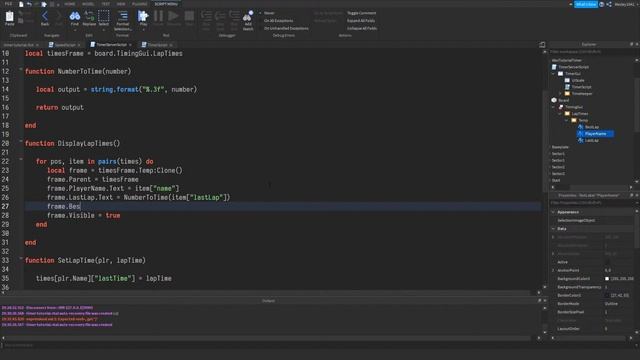This screenshot has height=360, width=640.
Task: Fold the NumberToTime function at line 12
Action: (x=21, y=70)
